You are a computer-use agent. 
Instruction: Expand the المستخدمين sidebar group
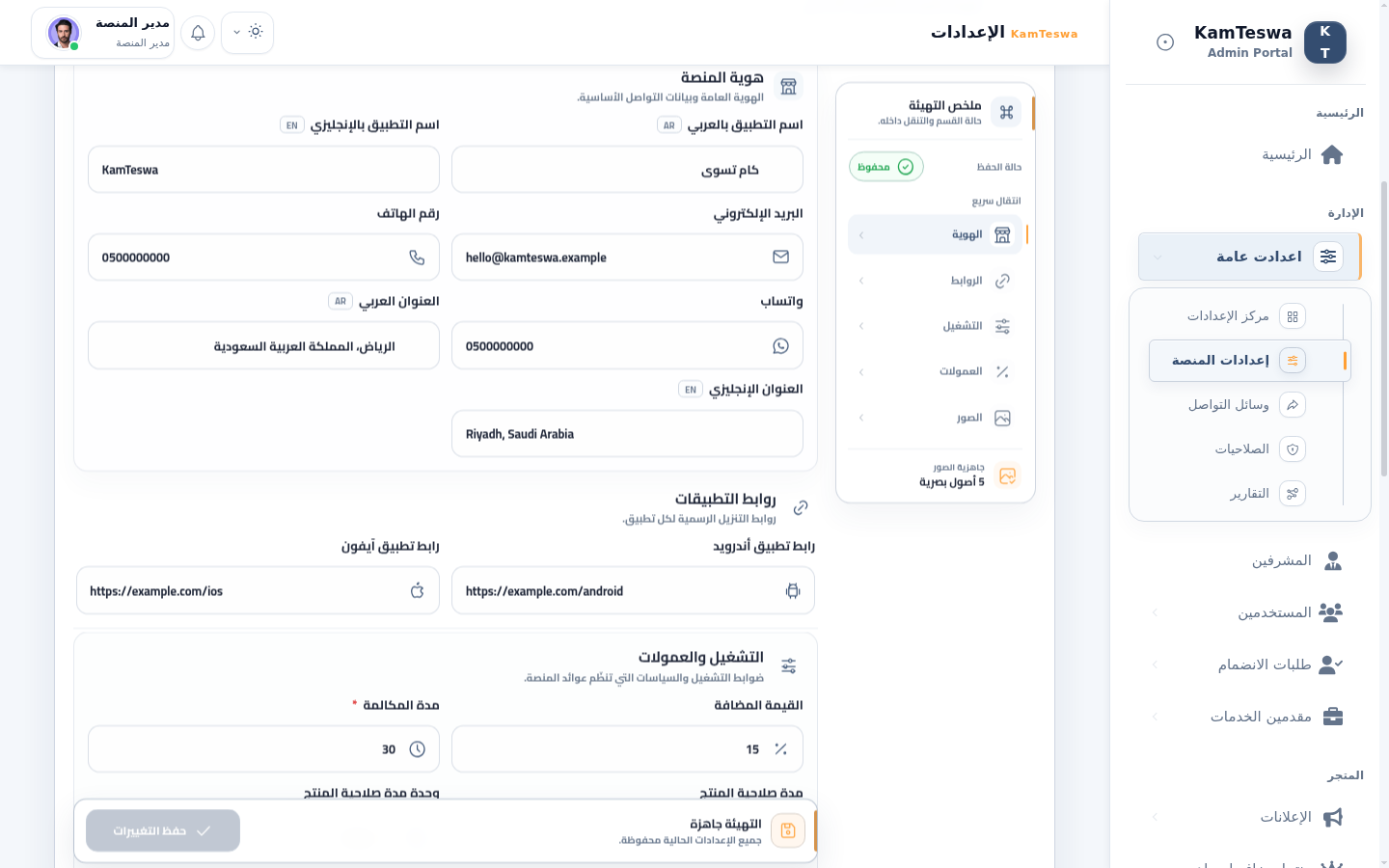[1249, 612]
